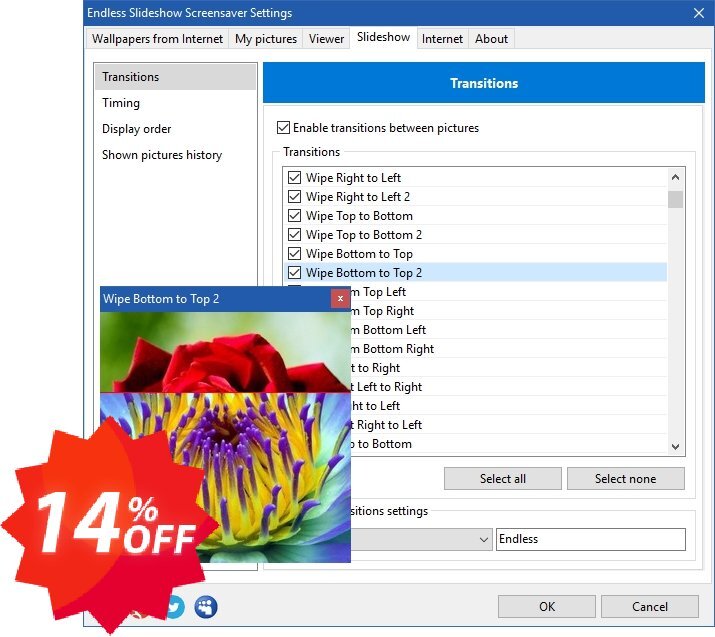Uncheck the Wipe Right to Left checkbox
Image resolution: width=715 pixels, height=637 pixels.
coord(295,177)
